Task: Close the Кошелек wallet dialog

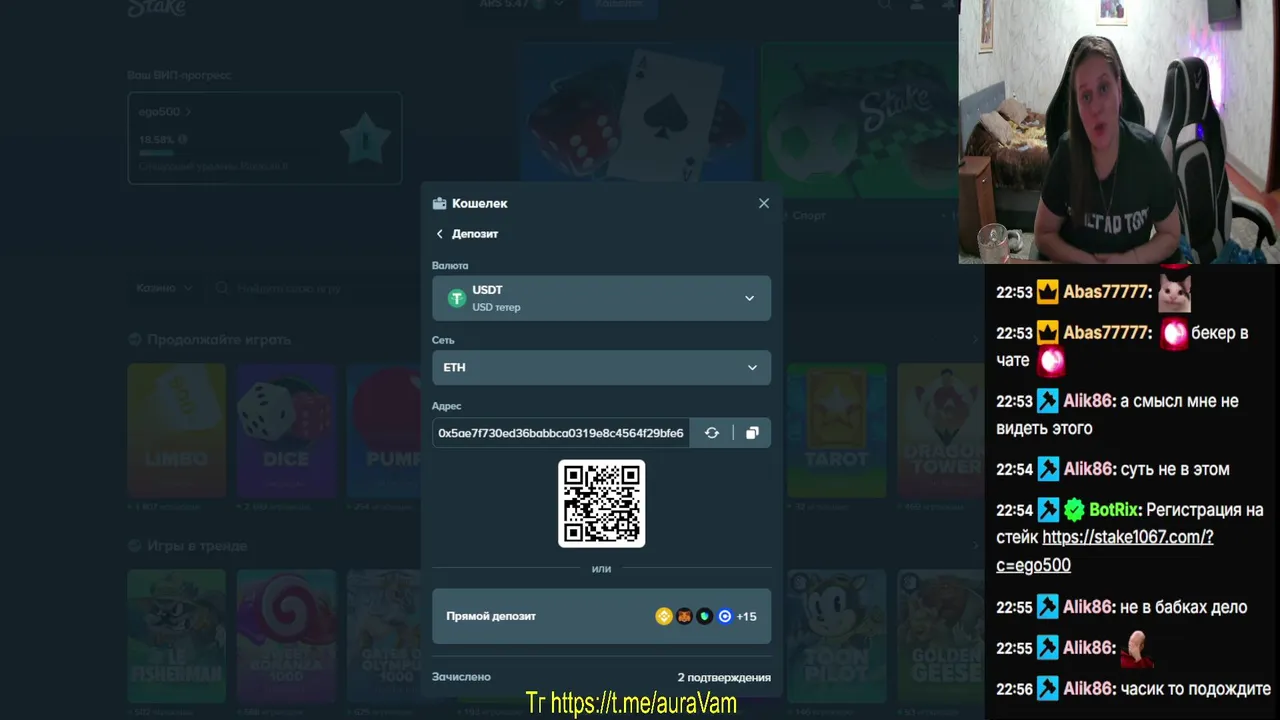Action: (764, 203)
